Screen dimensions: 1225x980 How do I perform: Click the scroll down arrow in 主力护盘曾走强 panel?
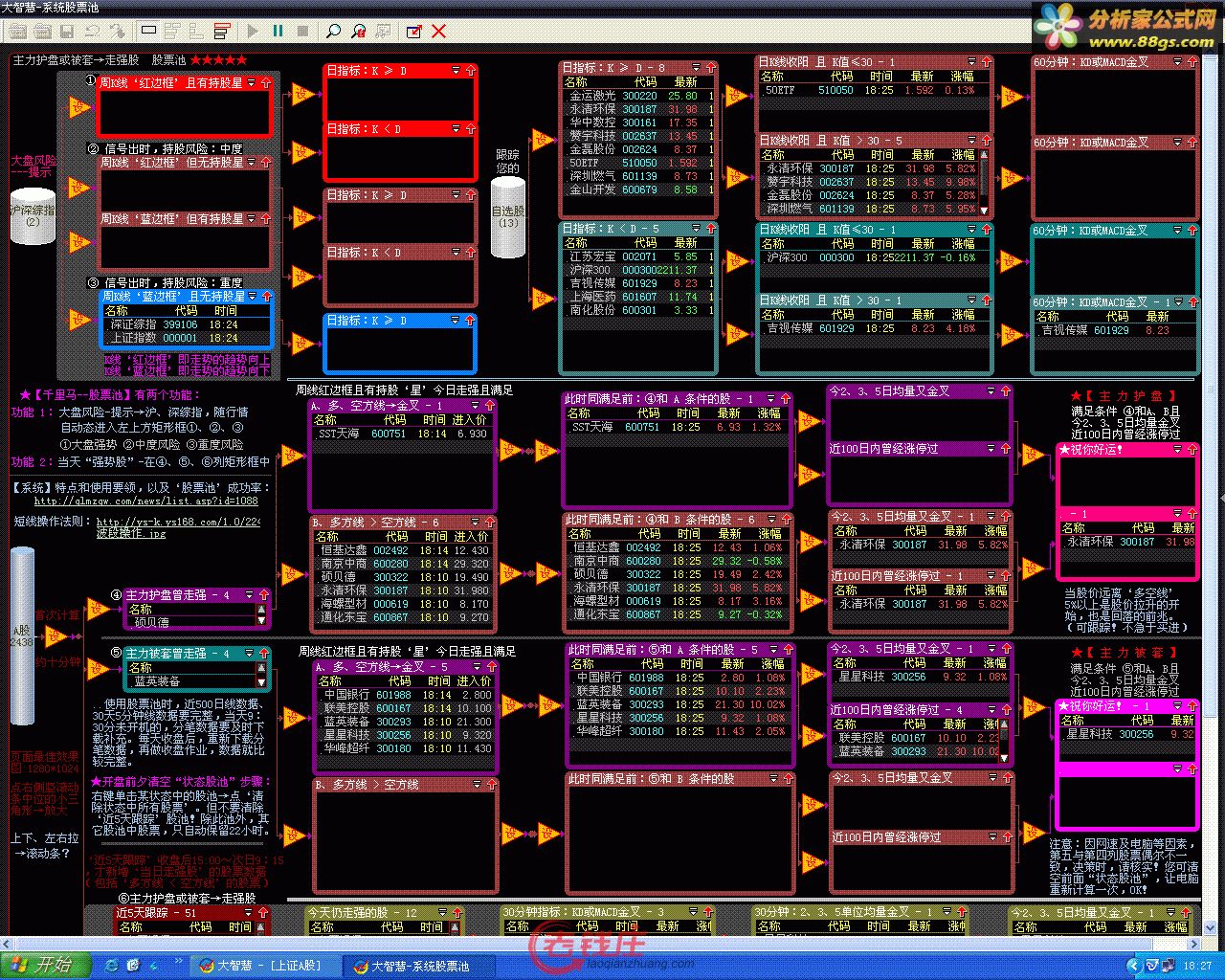point(261,622)
